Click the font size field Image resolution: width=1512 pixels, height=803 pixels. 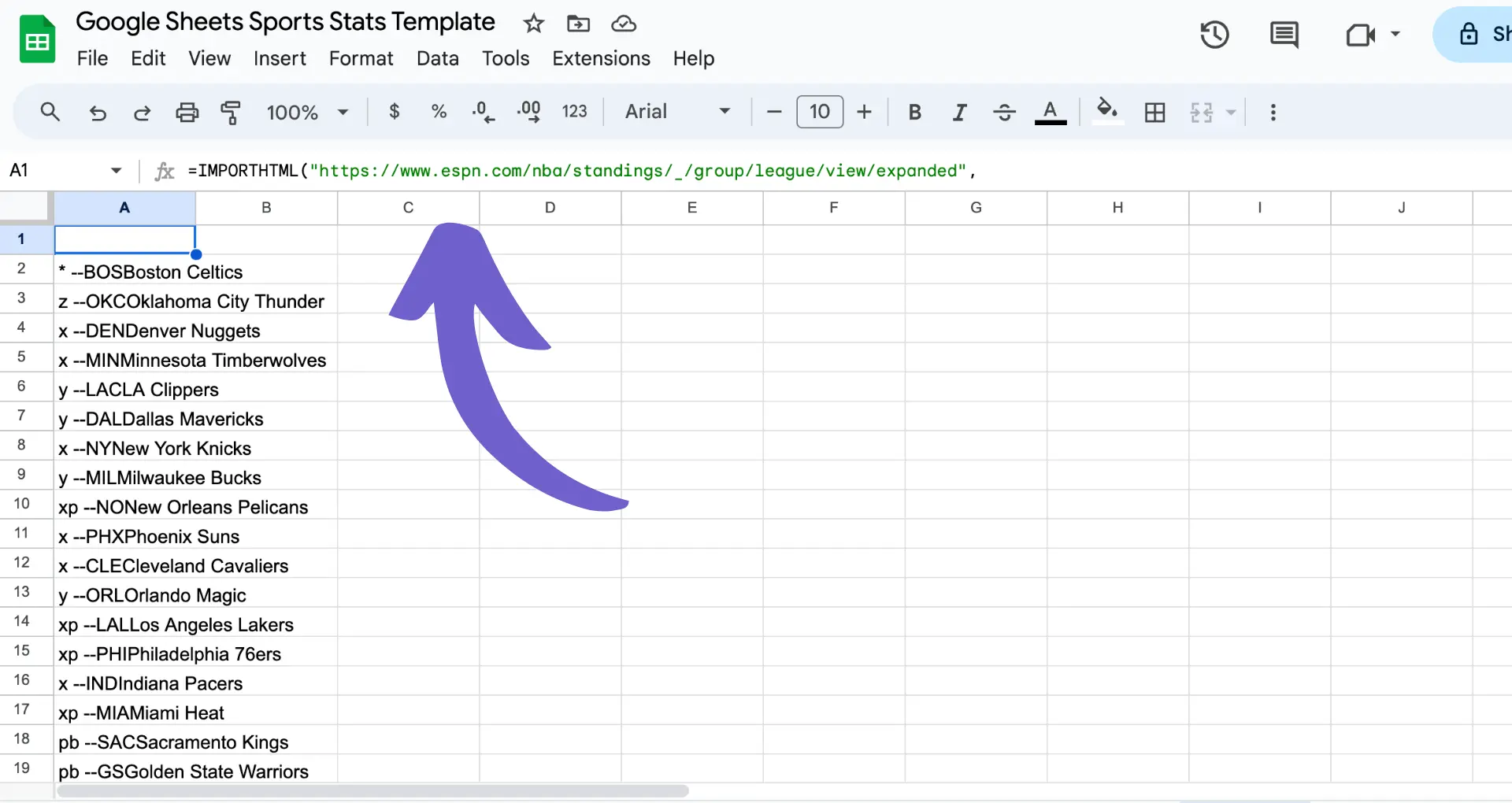click(x=820, y=112)
